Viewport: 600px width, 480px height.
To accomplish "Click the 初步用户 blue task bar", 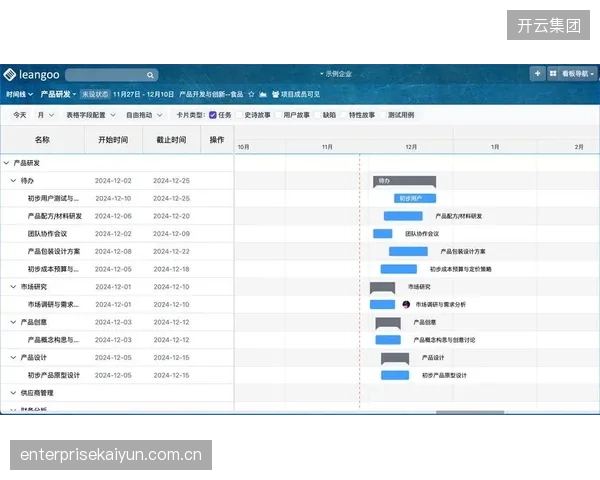I will point(415,198).
